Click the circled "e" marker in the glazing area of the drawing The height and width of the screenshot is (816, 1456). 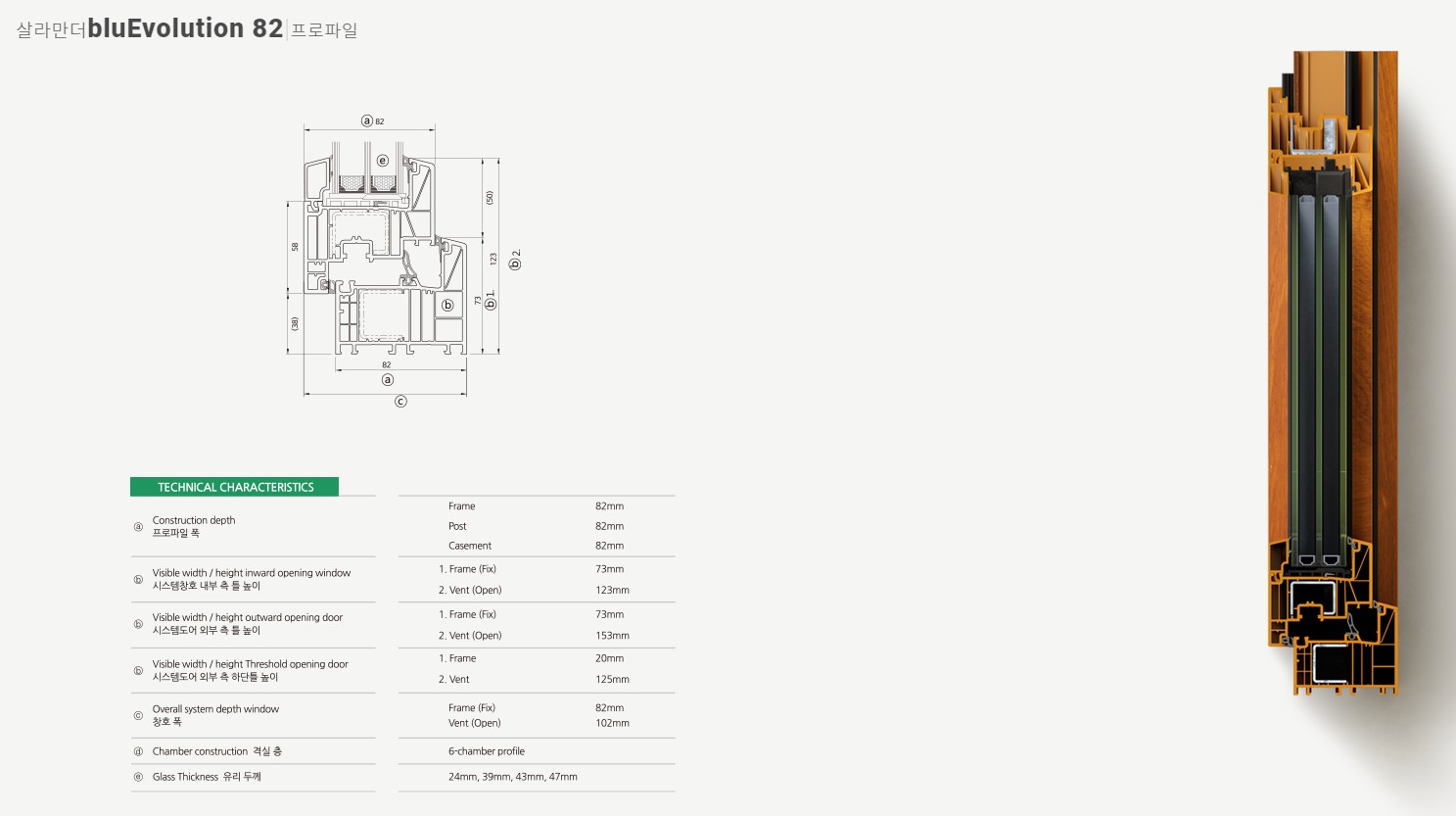pyautogui.click(x=383, y=161)
